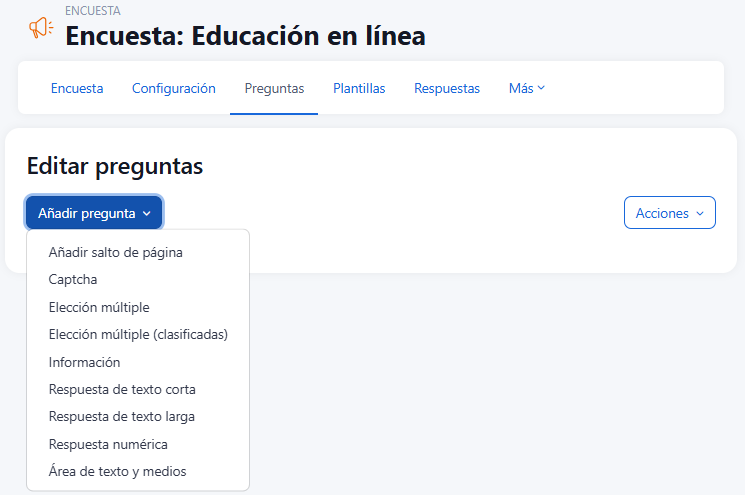
Task: Add an Información item
Action: point(84,362)
